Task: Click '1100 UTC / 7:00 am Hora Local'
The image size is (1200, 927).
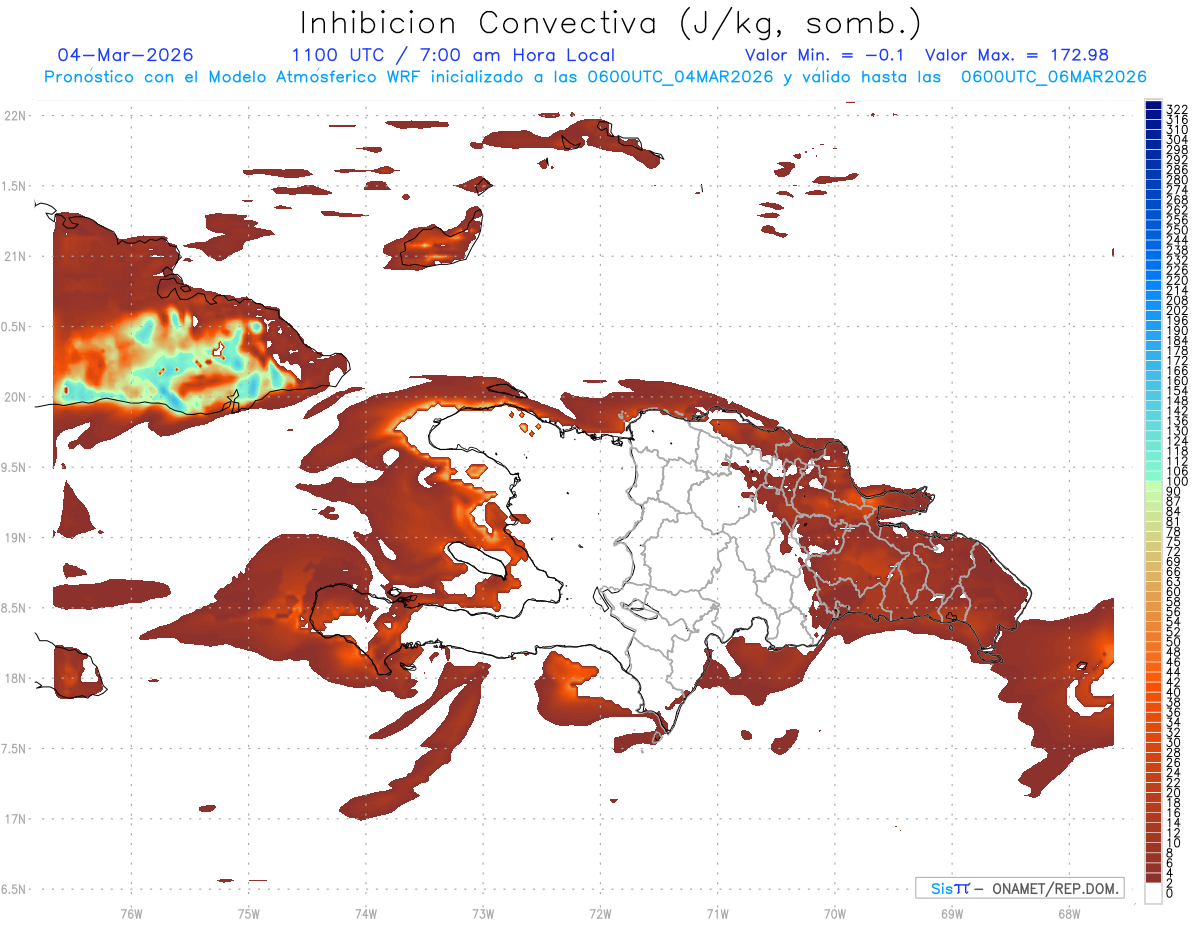Action: pos(453,55)
